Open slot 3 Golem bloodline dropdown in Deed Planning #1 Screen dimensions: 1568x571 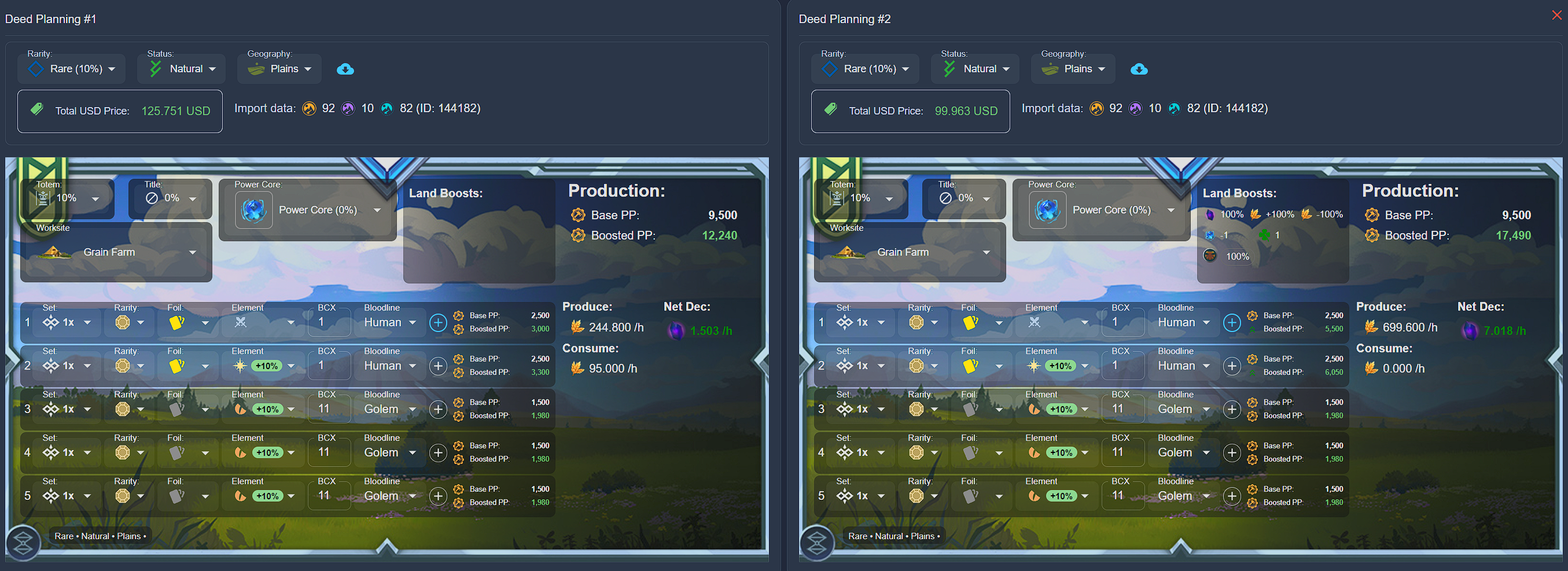click(389, 409)
